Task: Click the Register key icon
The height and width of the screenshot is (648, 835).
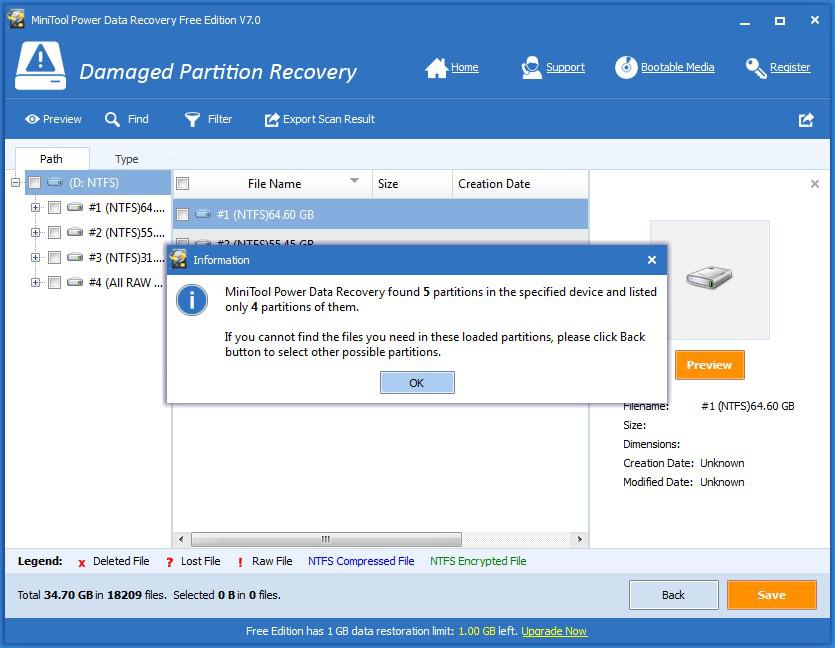Action: click(x=756, y=68)
